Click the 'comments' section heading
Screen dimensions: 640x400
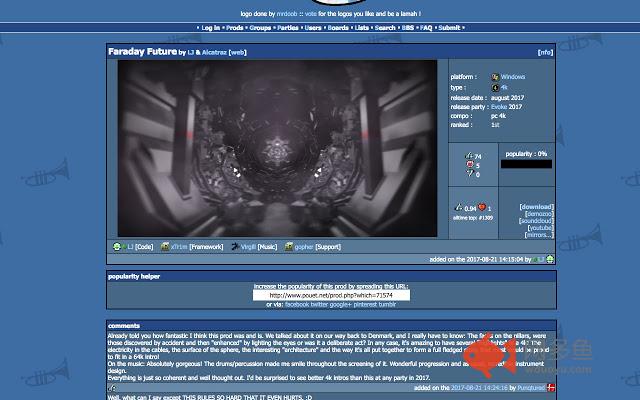[124, 326]
